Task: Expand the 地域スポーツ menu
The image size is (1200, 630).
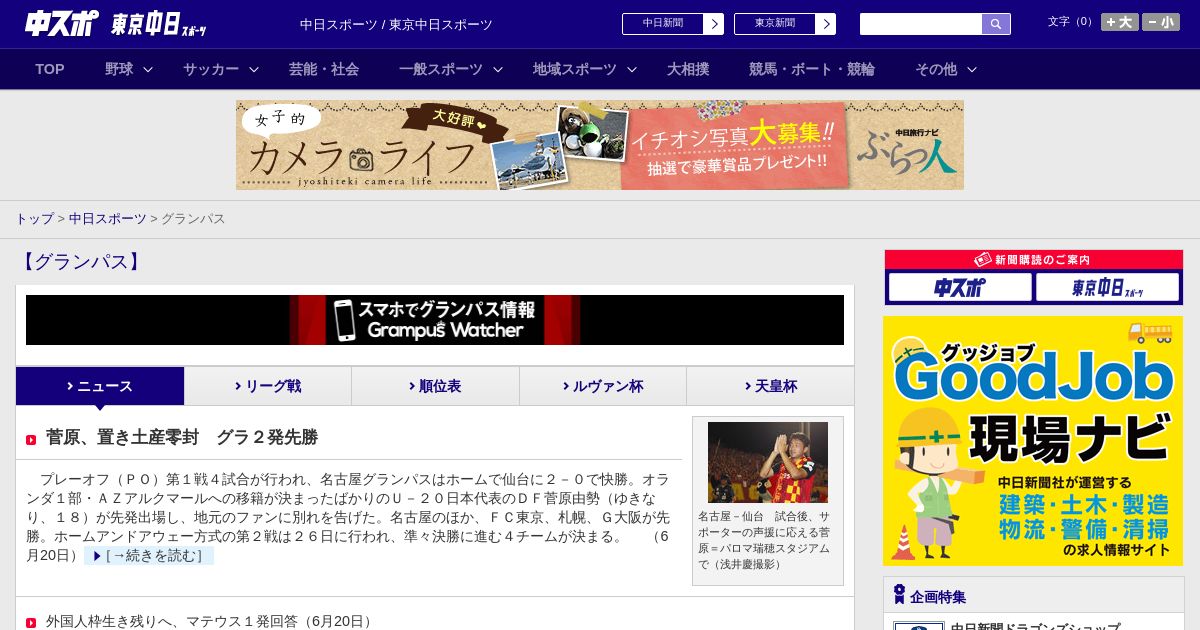Action: [585, 69]
